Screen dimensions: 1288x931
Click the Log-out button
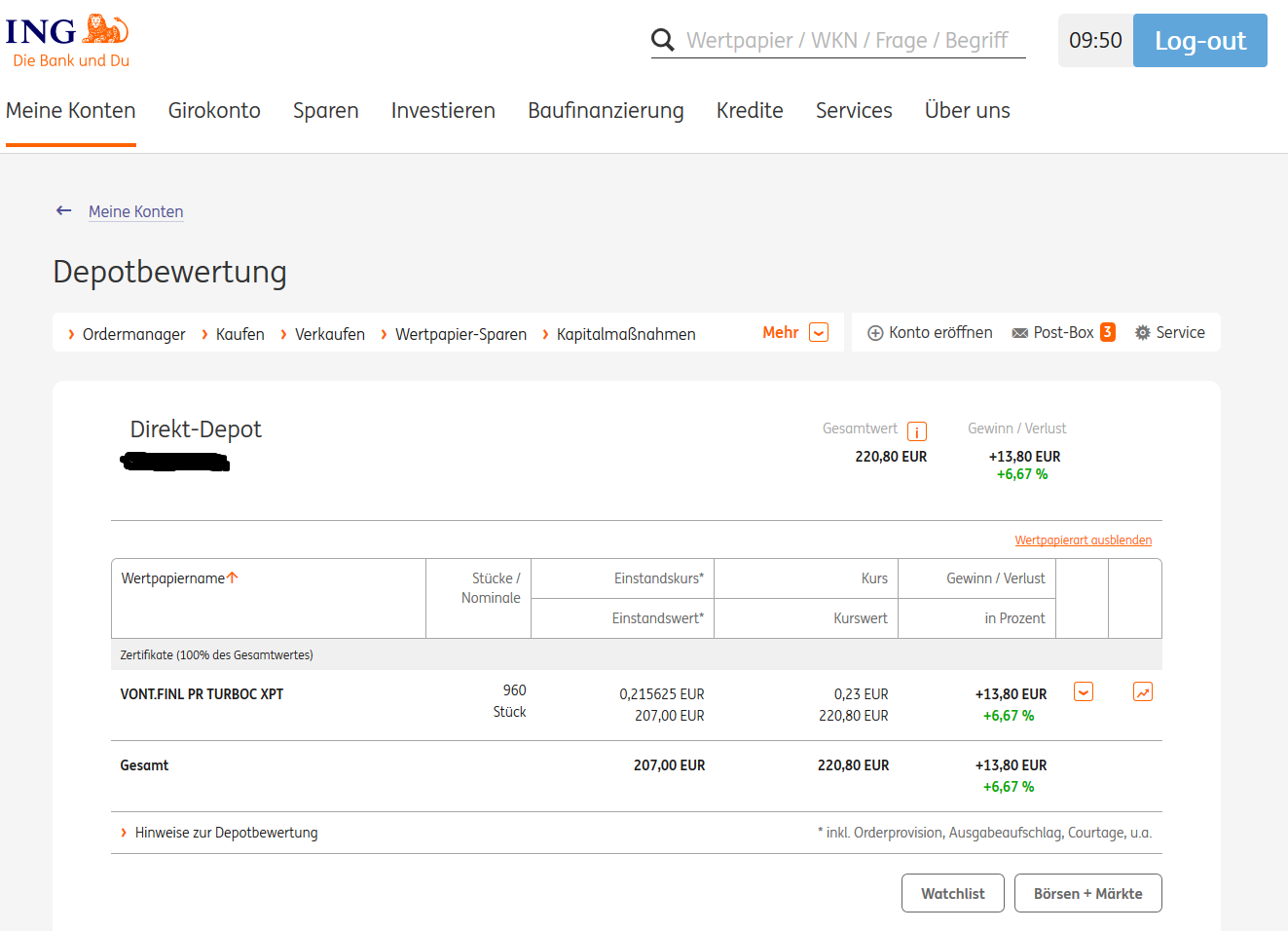point(1199,41)
